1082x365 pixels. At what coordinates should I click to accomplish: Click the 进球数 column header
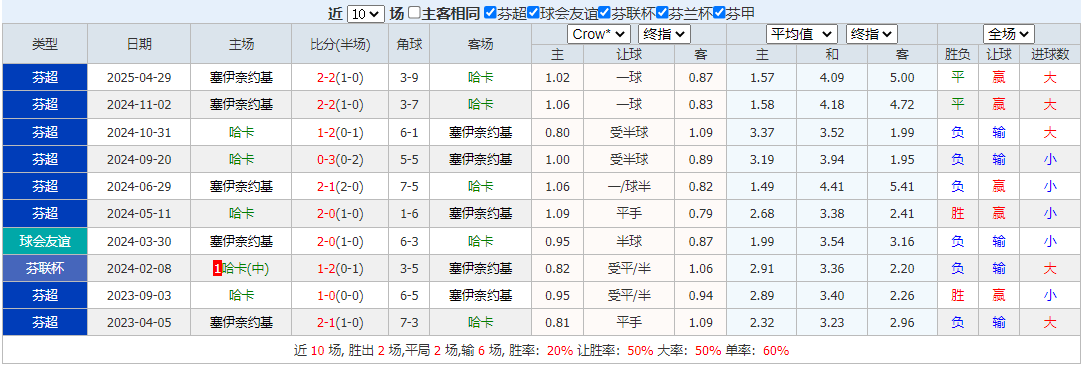(x=1050, y=55)
